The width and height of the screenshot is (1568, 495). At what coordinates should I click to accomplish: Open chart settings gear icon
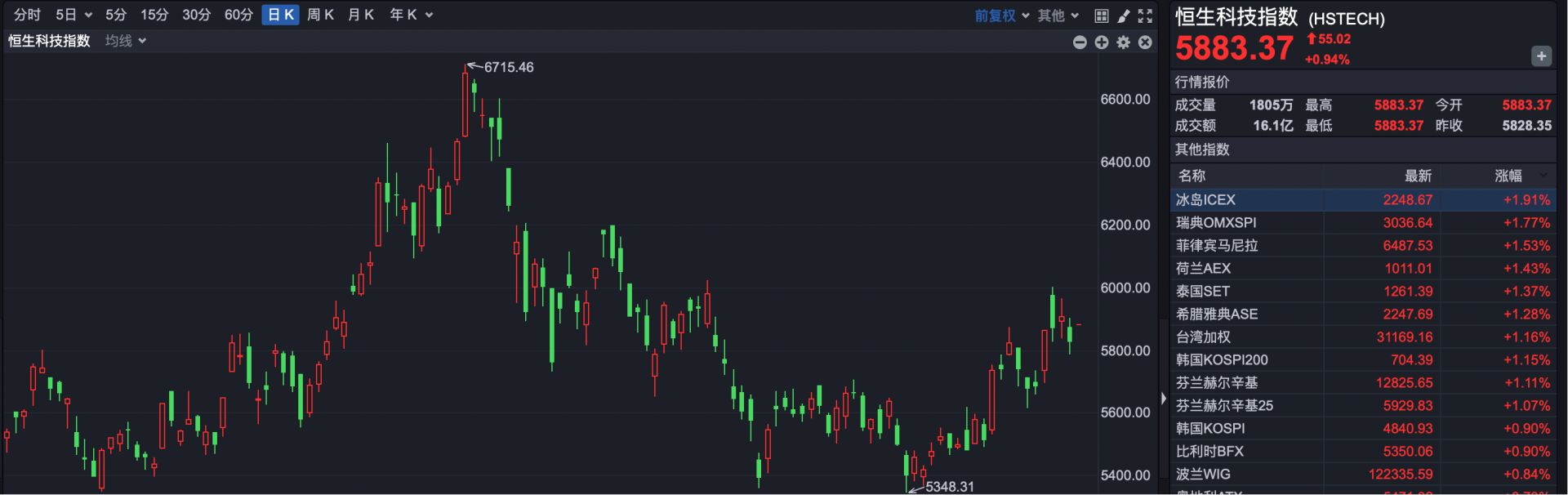click(x=1124, y=42)
